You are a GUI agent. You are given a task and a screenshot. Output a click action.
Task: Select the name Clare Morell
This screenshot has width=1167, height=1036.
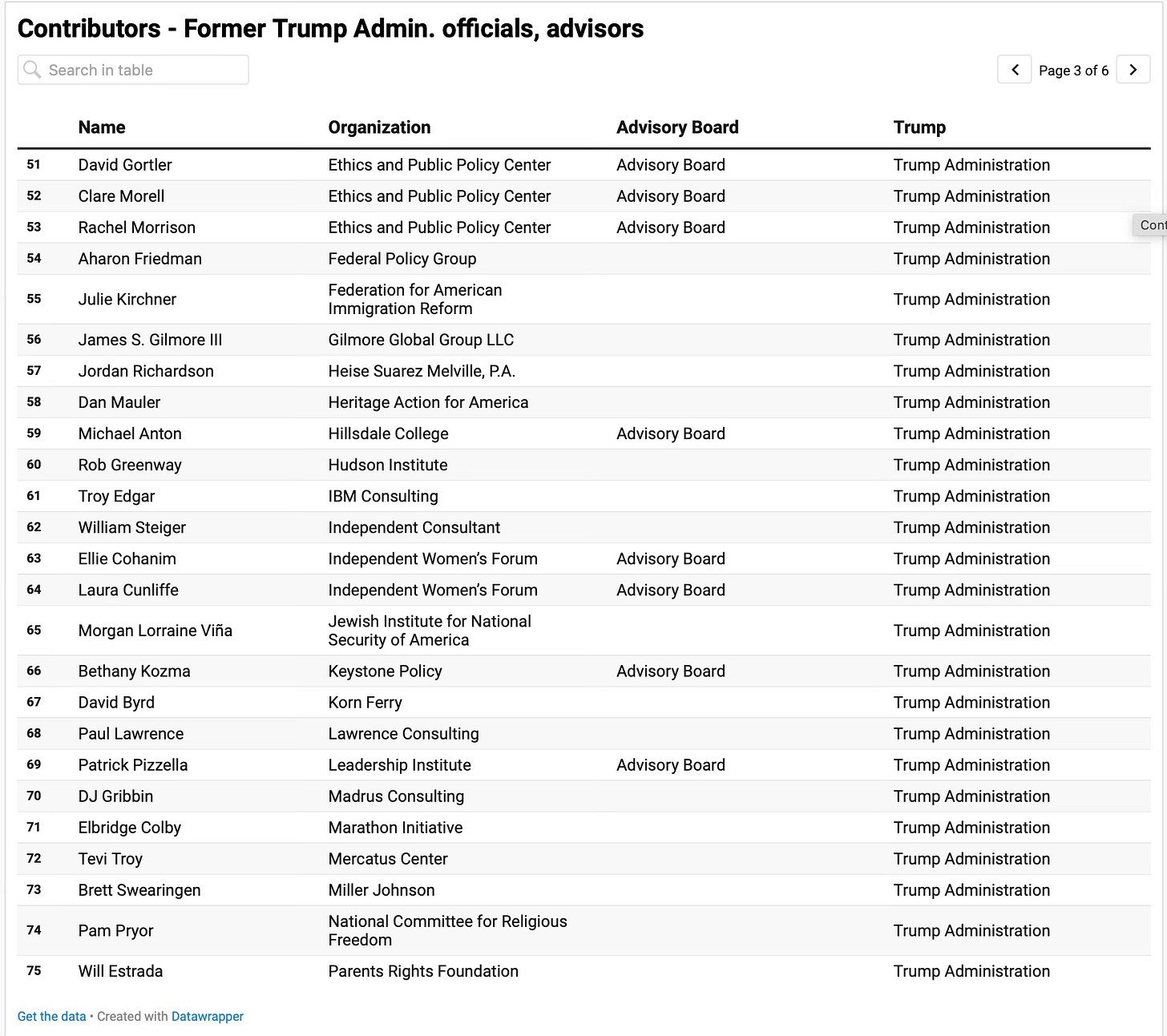[121, 196]
